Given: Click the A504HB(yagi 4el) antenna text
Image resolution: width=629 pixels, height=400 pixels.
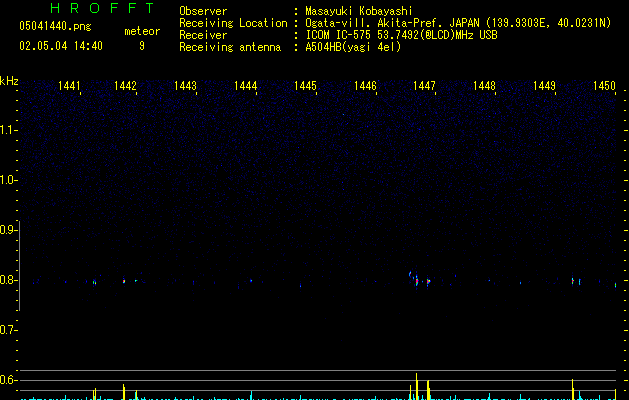Looking at the screenshot, I should tap(353, 47).
